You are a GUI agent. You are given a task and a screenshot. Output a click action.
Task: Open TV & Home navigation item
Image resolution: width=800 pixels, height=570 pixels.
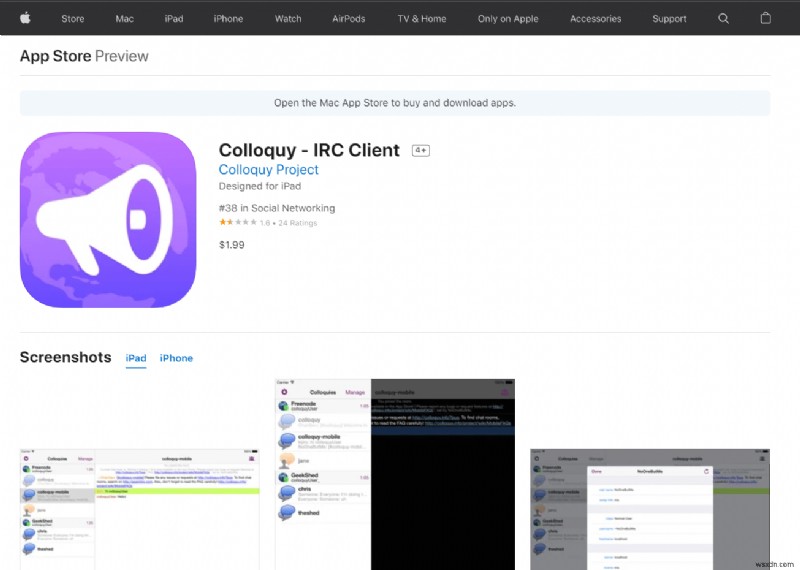[422, 19]
